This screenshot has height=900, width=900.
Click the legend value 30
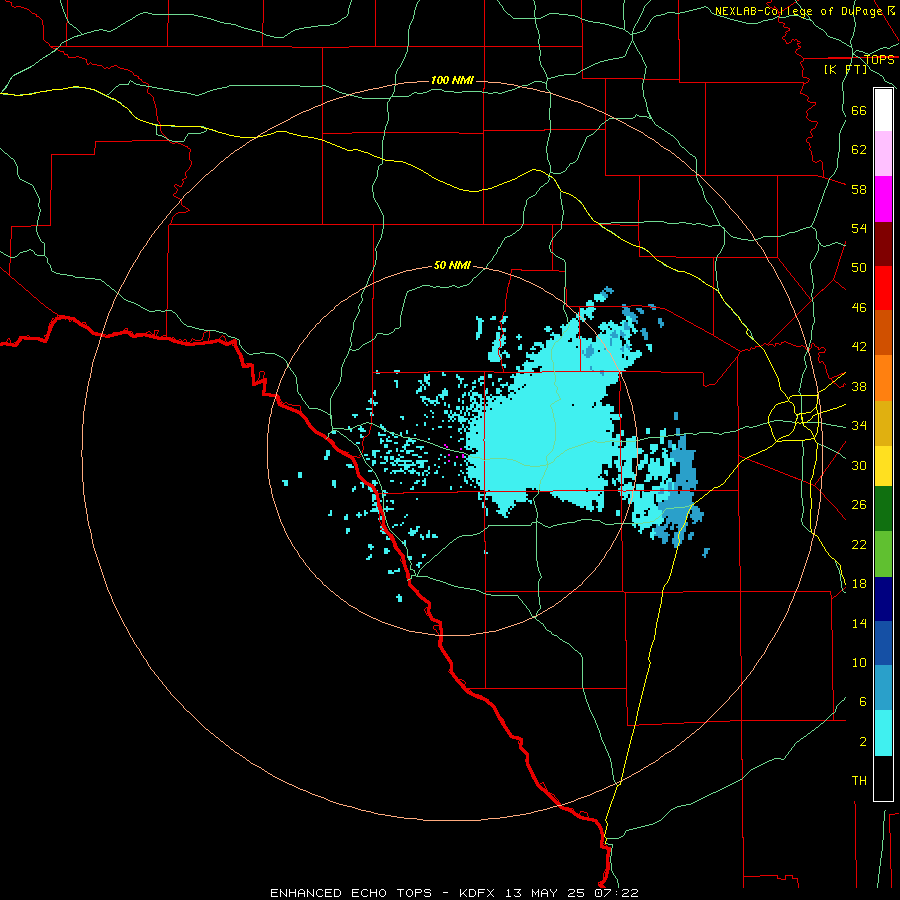tap(859, 465)
